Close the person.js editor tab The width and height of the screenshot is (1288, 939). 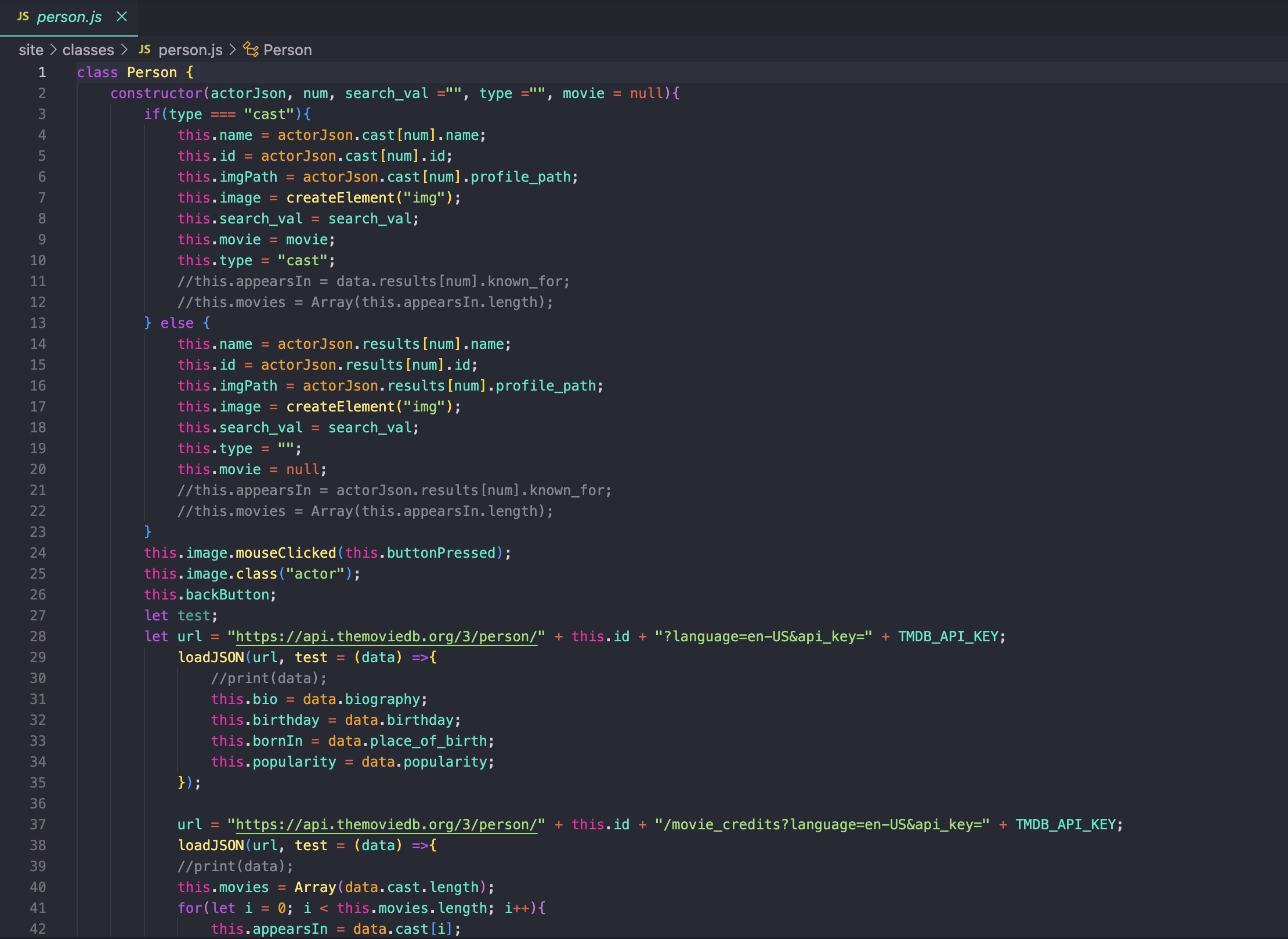point(122,16)
